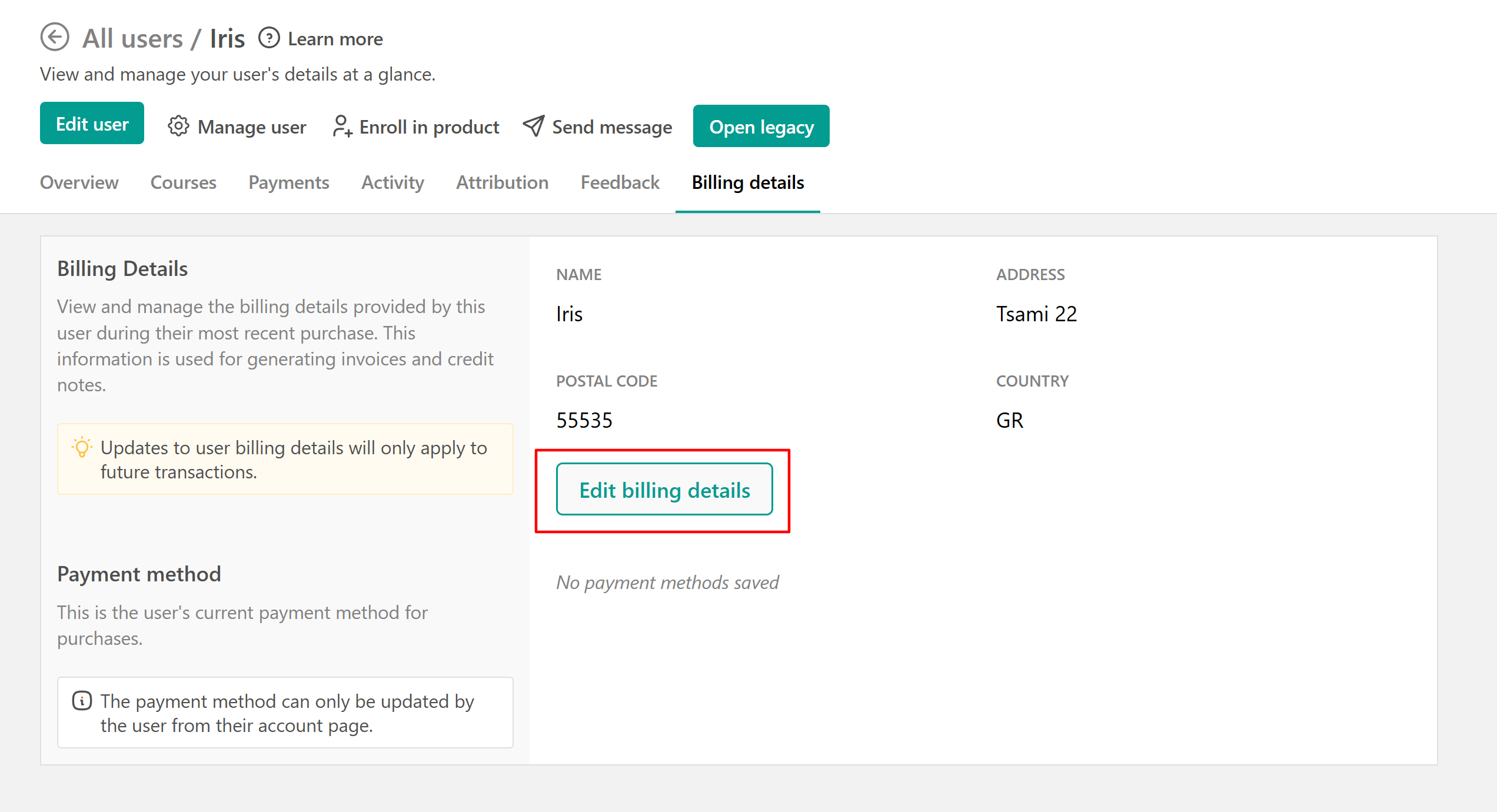Viewport: 1497px width, 812px height.
Task: Click Edit billing details button
Action: pos(664,490)
